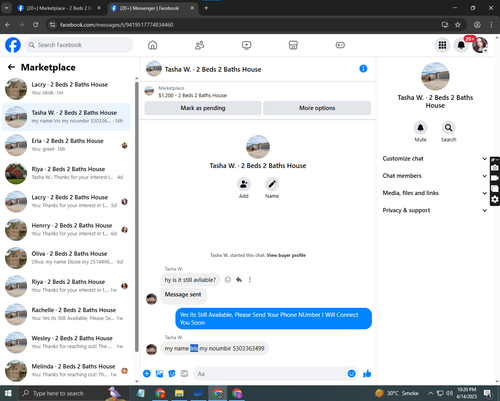Choose a GIF icon in composer
The height and width of the screenshot is (401, 500).
(184, 374)
